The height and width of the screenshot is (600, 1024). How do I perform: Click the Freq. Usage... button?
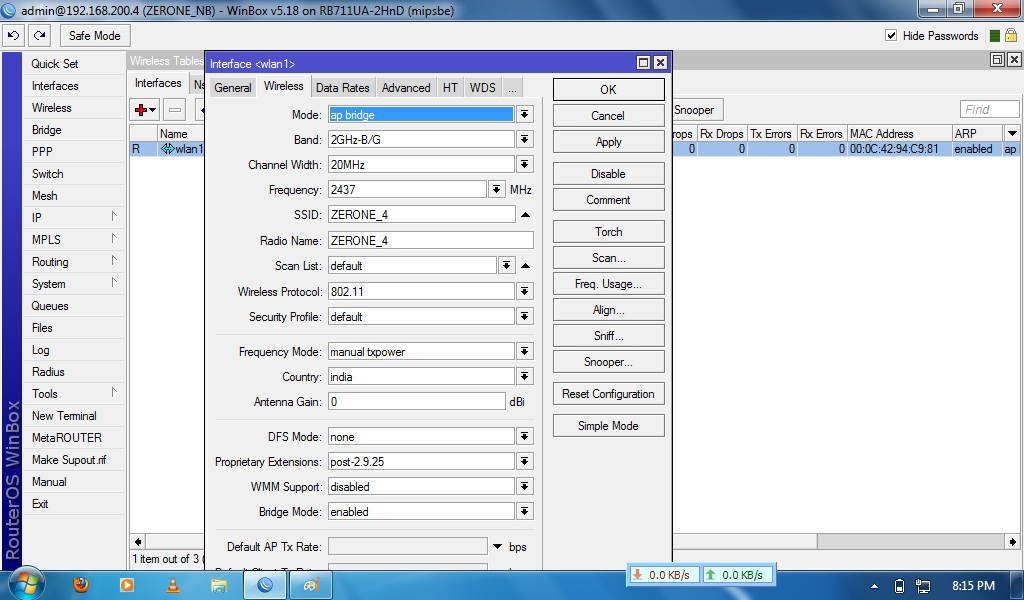(608, 284)
